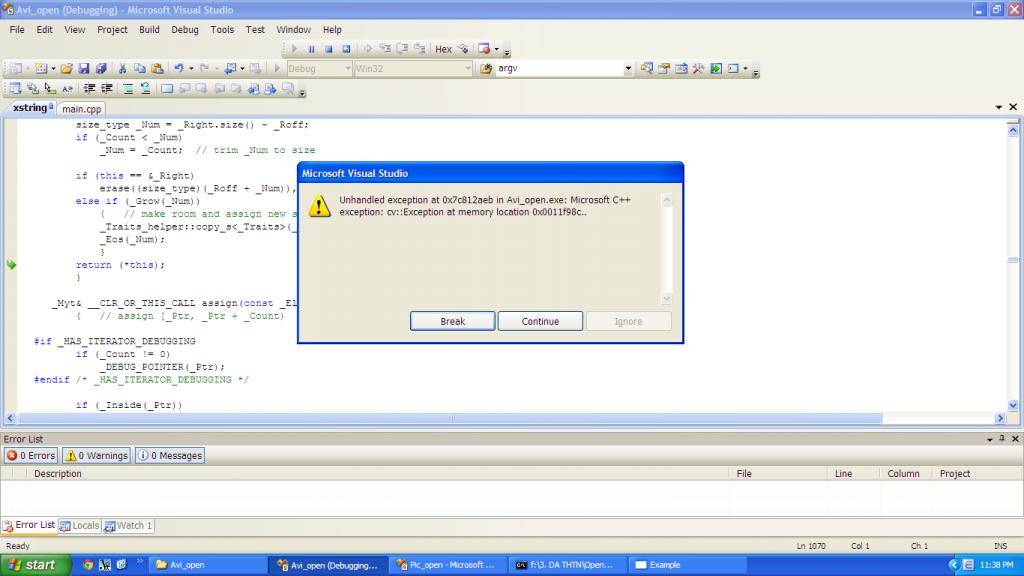Open the Start Page green arrow icon
The height and width of the screenshot is (576, 1024).
point(716,69)
